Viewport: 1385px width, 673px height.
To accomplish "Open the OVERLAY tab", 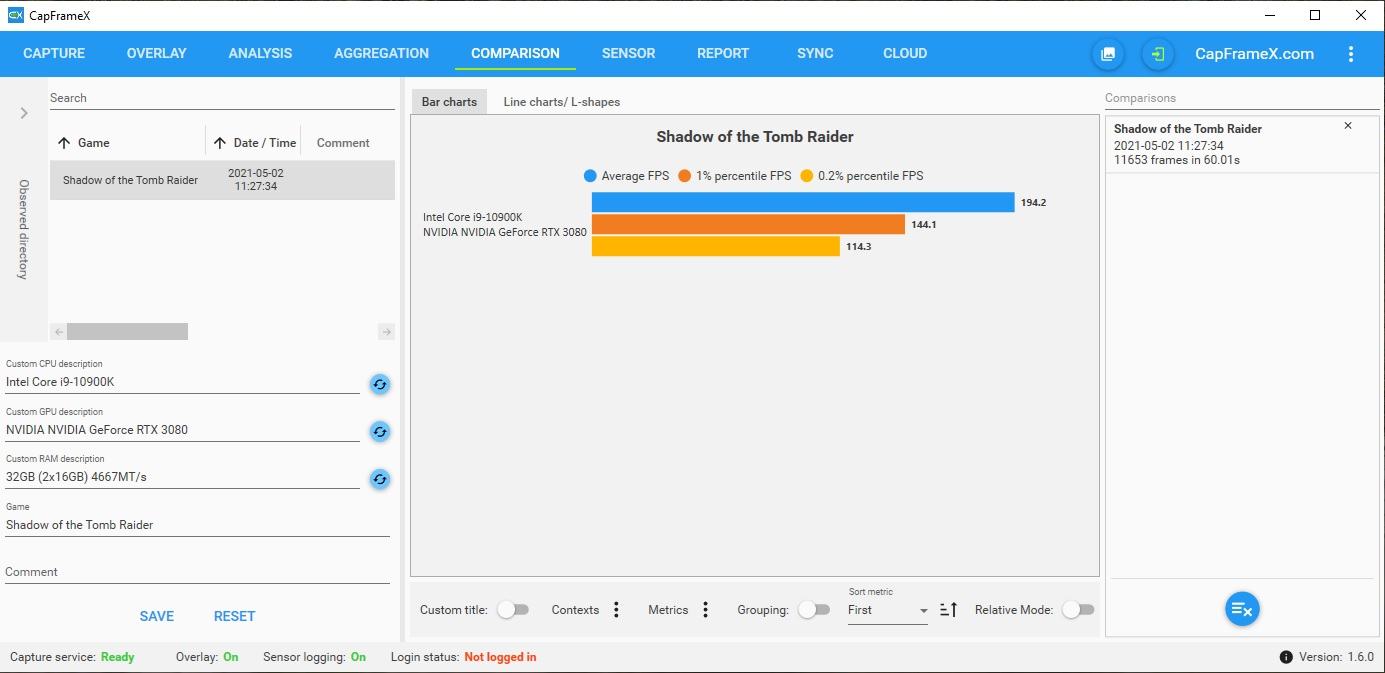I will 157,54.
